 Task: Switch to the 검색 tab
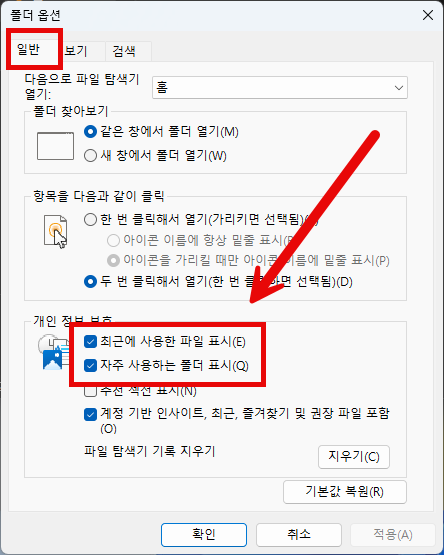coord(124,51)
